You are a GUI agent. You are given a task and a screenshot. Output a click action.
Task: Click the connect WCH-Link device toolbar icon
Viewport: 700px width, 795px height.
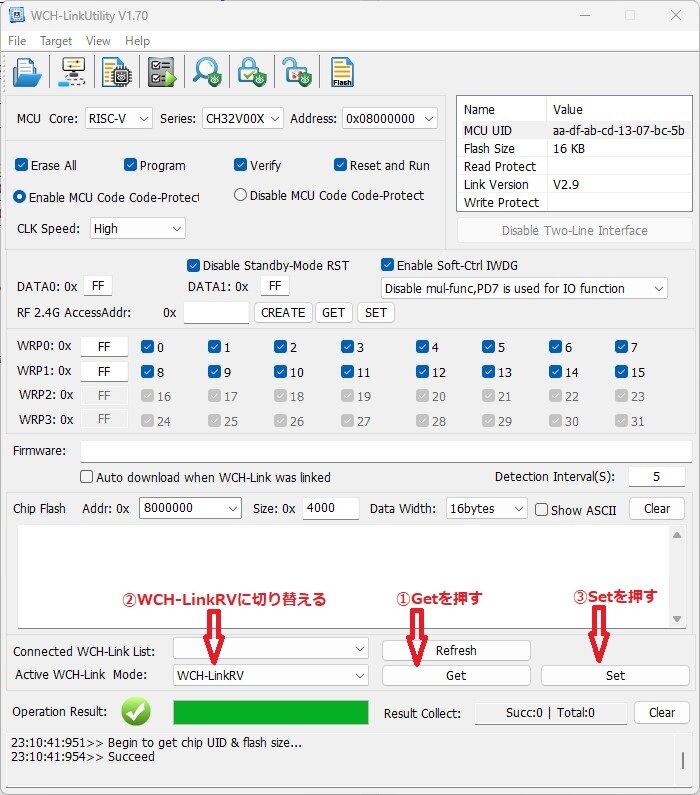coord(73,73)
